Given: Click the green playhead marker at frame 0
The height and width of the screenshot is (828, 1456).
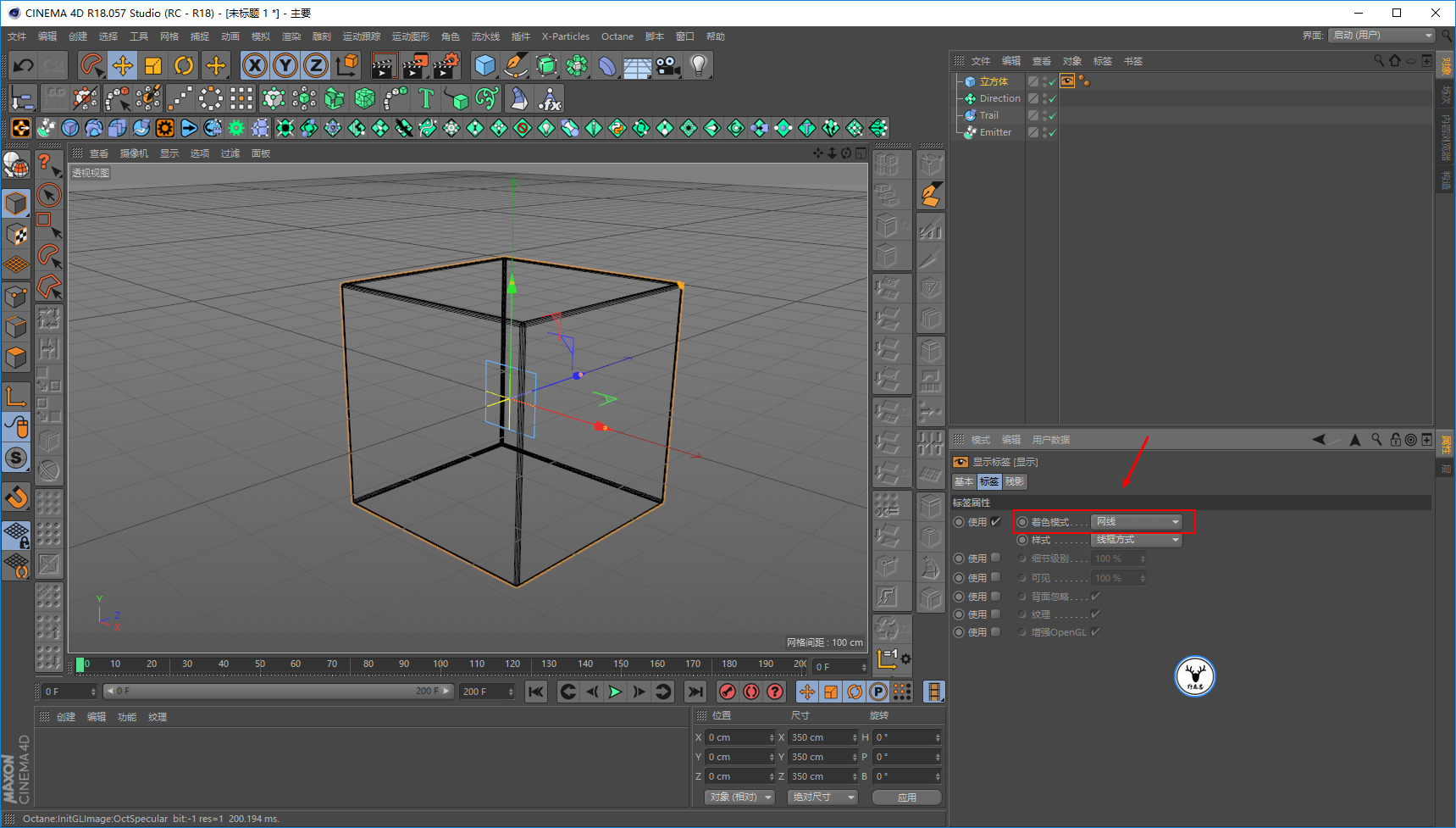Looking at the screenshot, I should click(80, 665).
